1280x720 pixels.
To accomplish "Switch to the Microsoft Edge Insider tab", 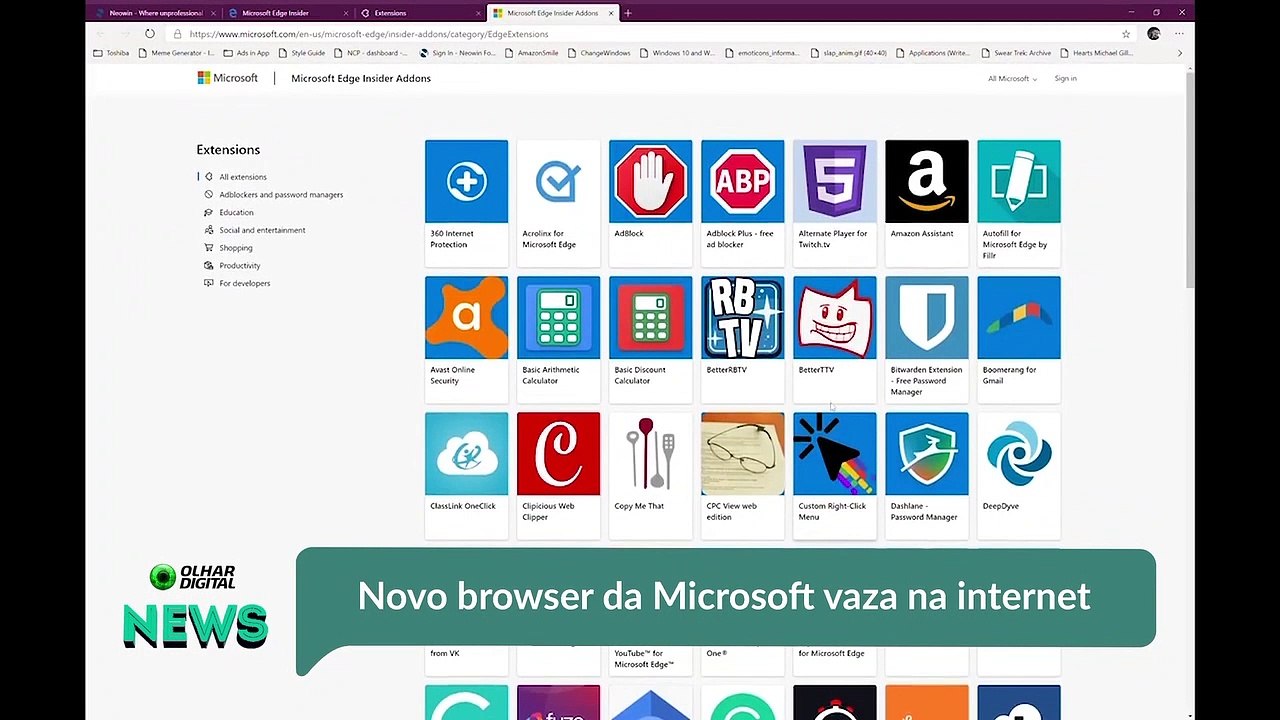I will (x=287, y=13).
